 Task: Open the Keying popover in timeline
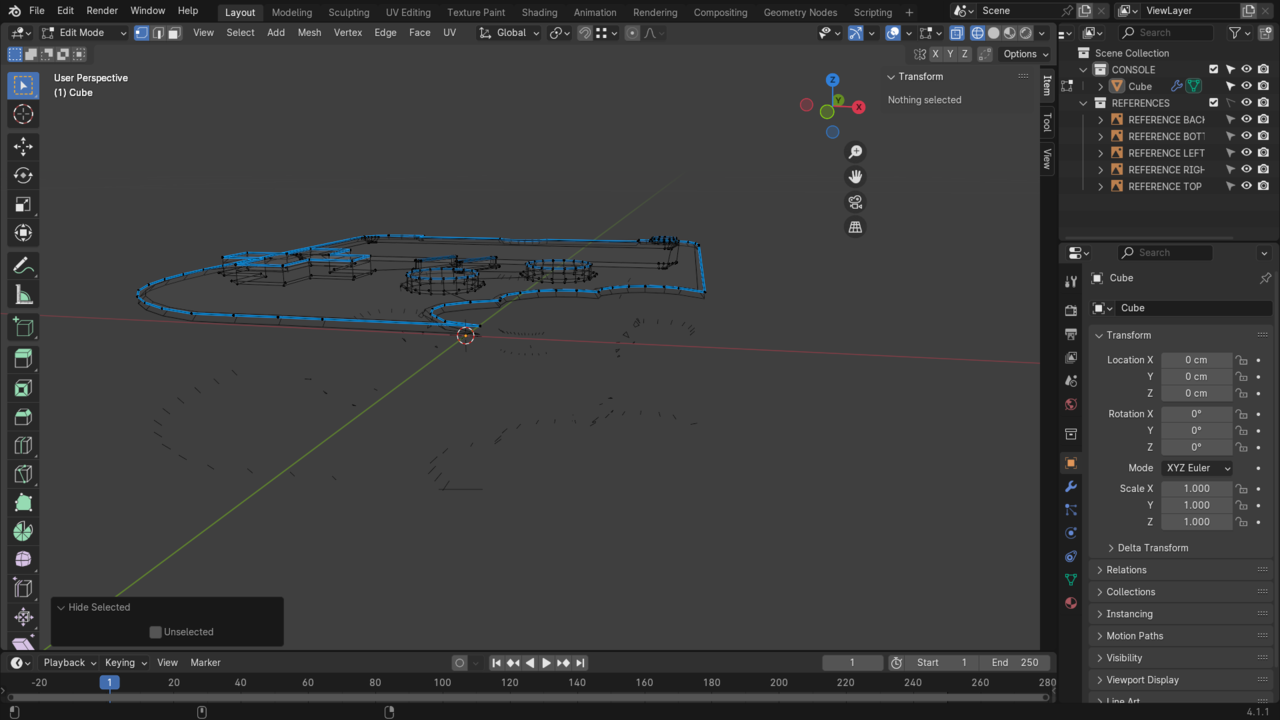[125, 662]
